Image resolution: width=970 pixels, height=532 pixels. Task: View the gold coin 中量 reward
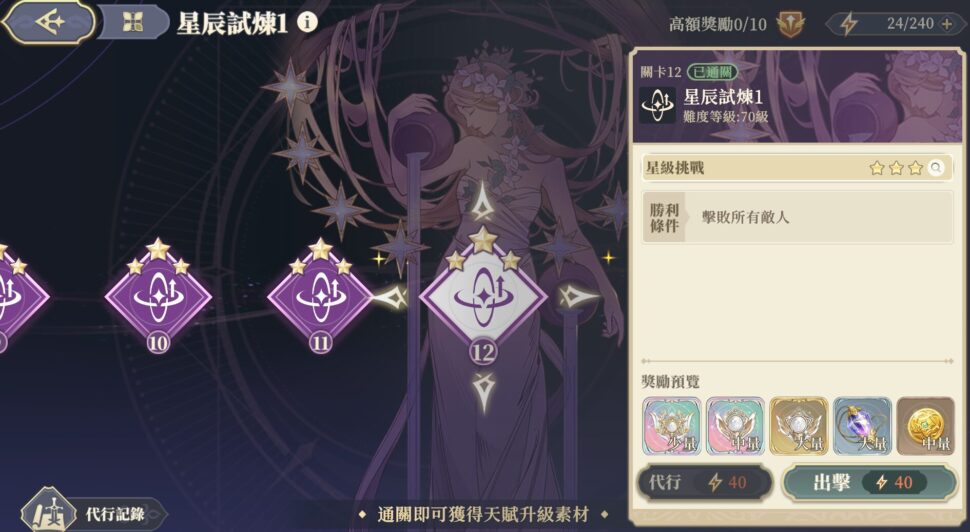pos(925,426)
